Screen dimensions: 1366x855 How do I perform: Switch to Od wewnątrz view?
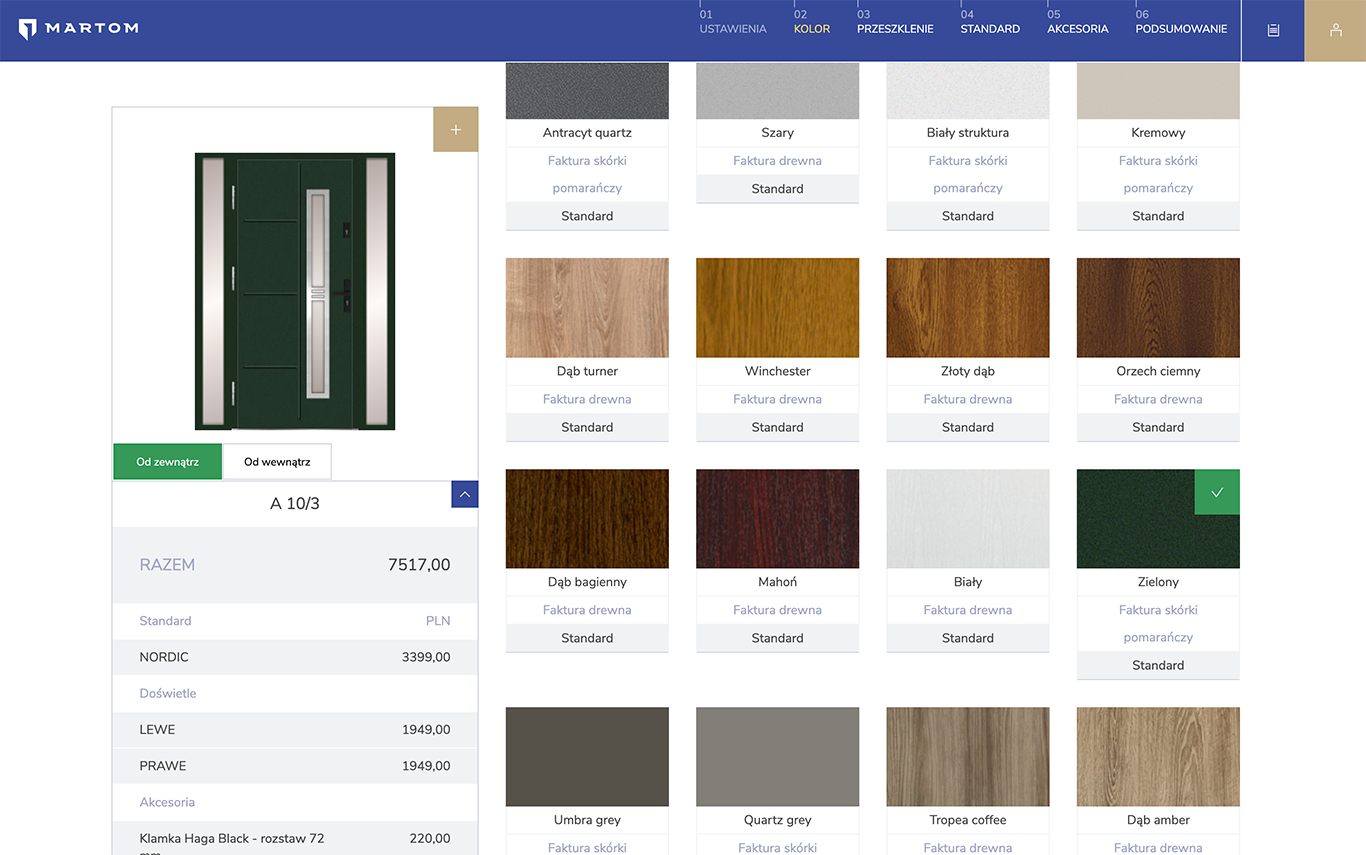(277, 462)
